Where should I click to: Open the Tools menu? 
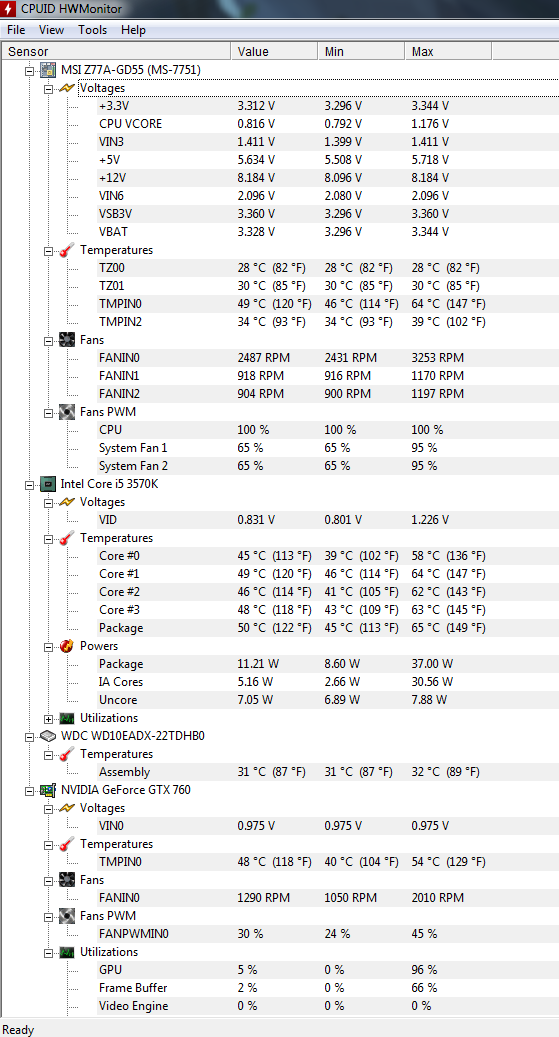click(x=92, y=30)
